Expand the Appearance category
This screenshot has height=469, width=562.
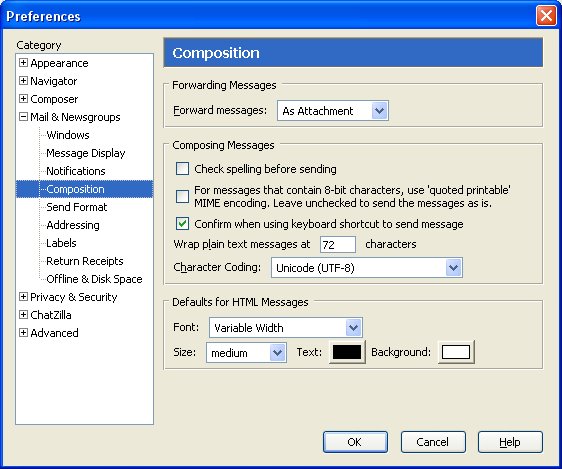[x=23, y=63]
